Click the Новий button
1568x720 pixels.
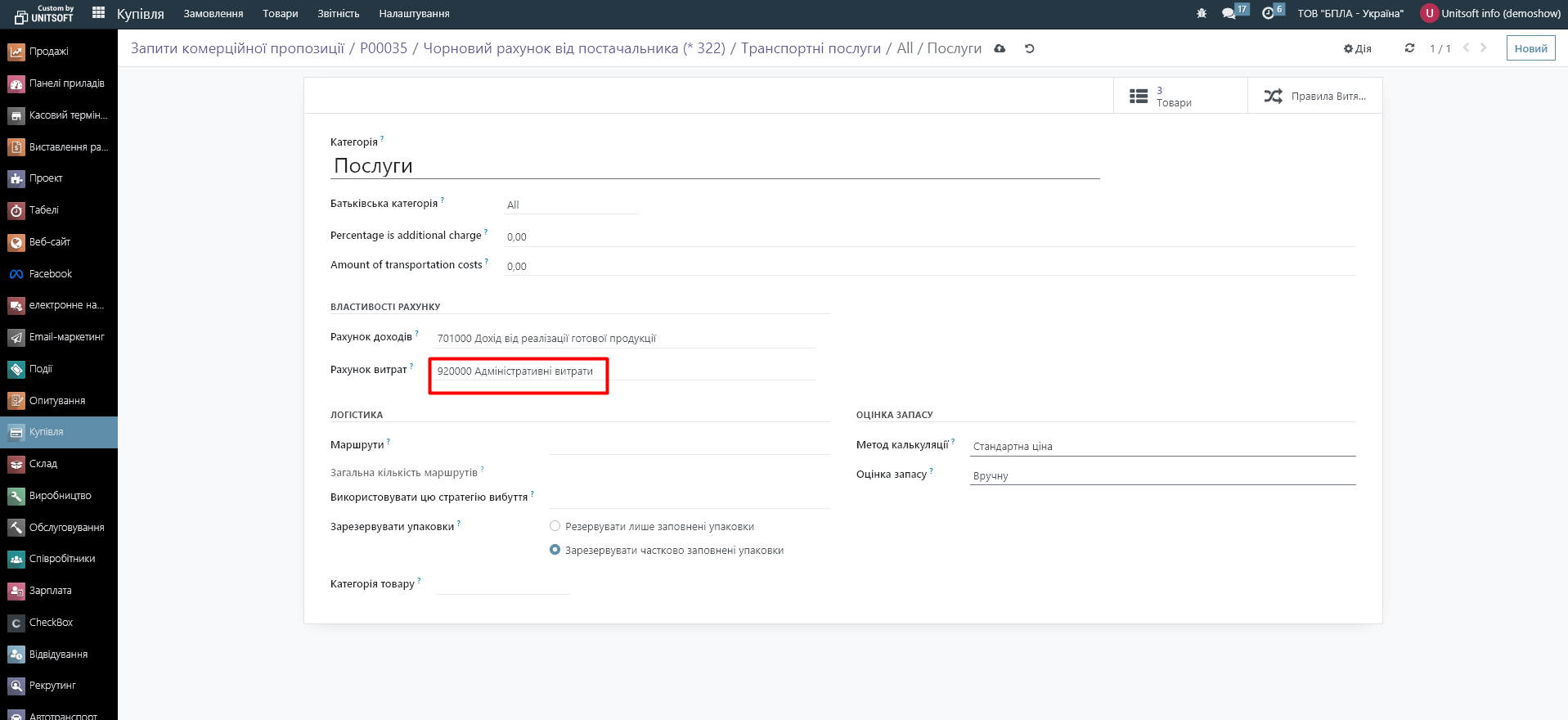1530,48
